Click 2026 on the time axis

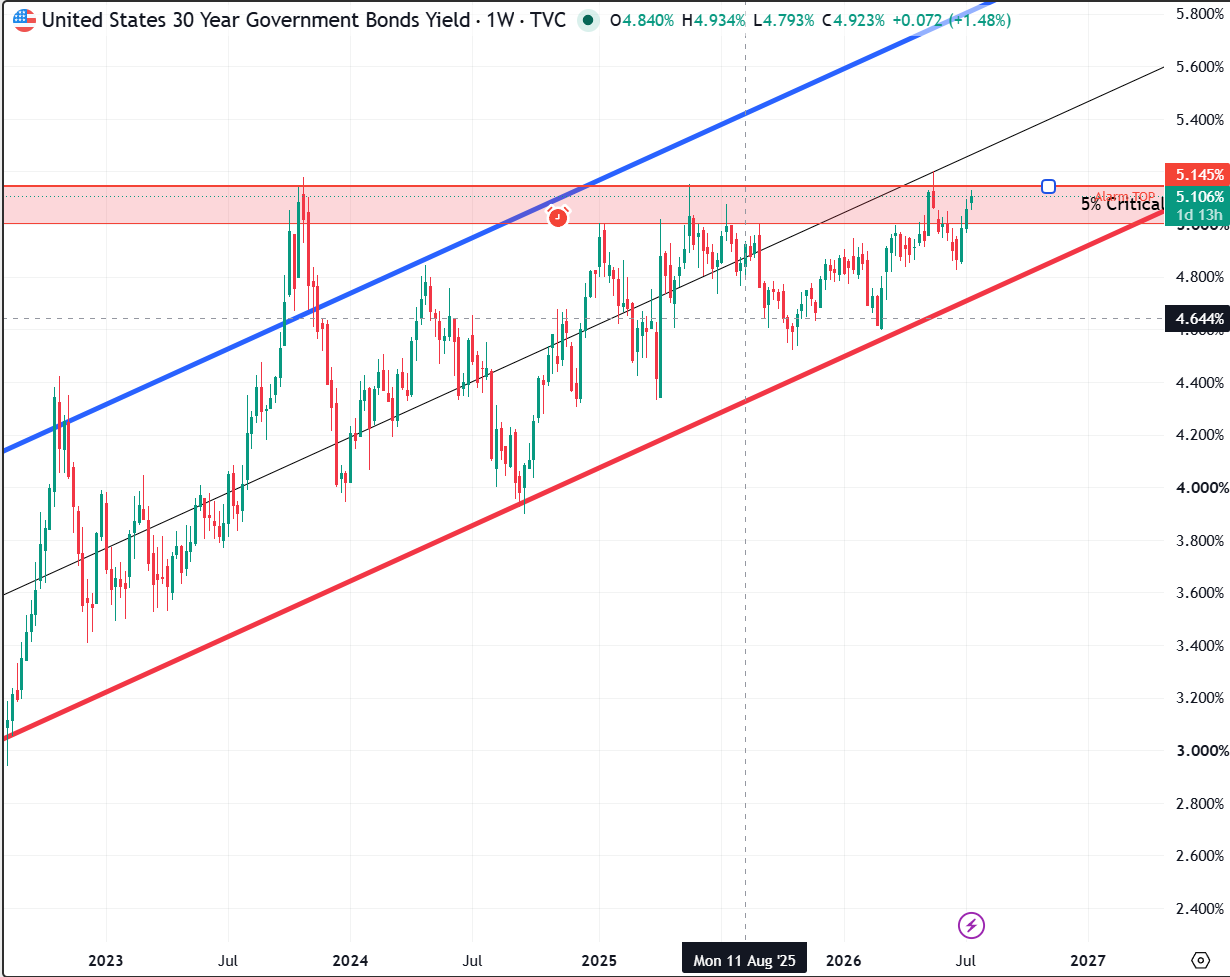coord(845,960)
